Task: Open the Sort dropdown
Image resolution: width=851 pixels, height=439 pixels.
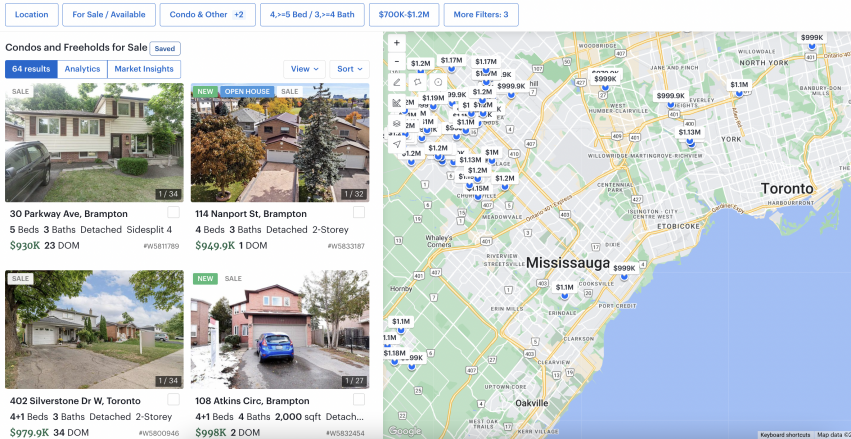Action: pos(350,69)
